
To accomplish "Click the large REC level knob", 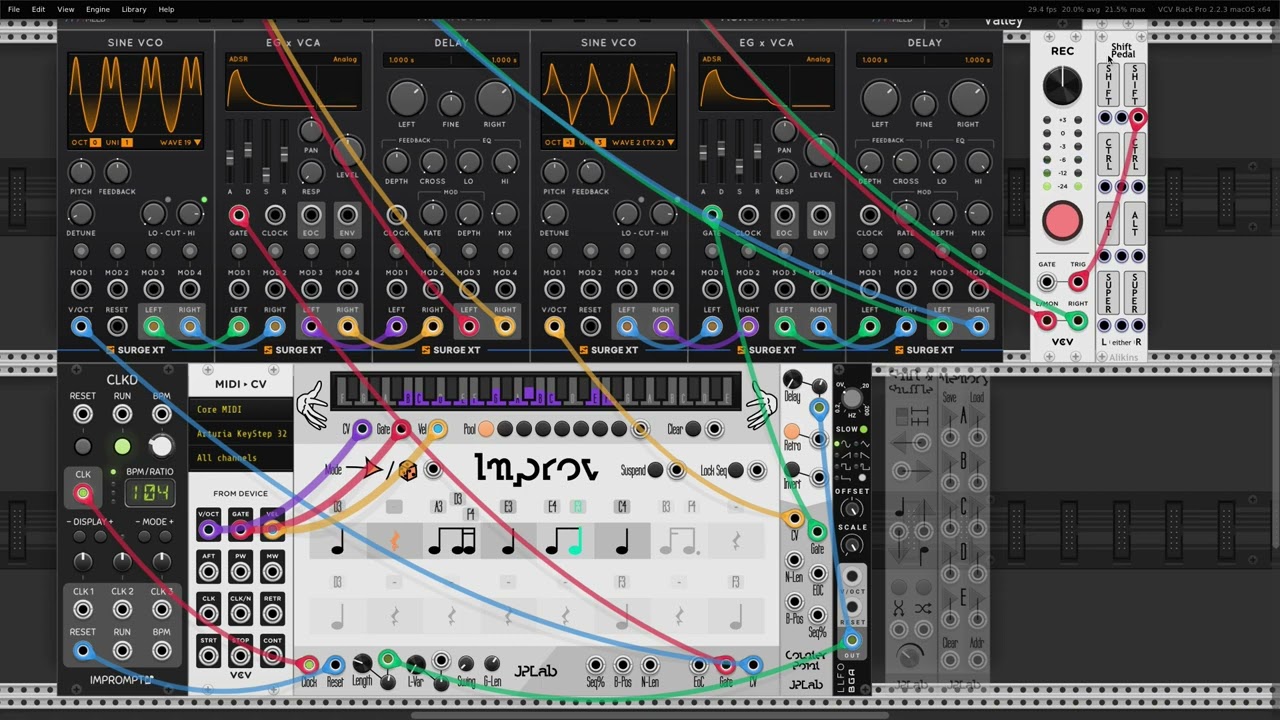I will 1062,86.
